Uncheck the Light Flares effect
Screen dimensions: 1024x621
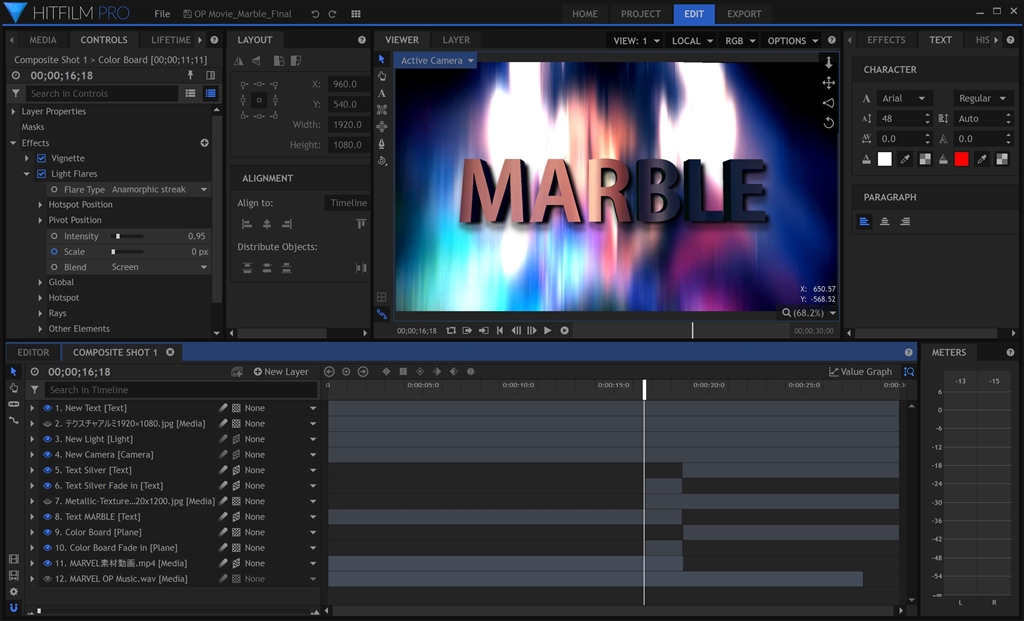[41, 174]
